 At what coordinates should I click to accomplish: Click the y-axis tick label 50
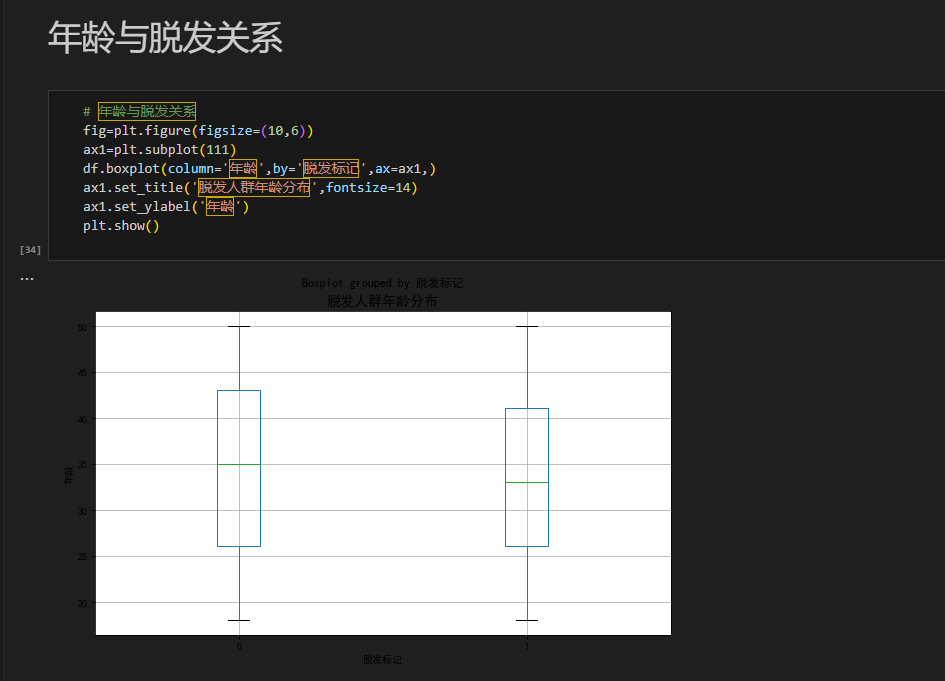coord(83,327)
